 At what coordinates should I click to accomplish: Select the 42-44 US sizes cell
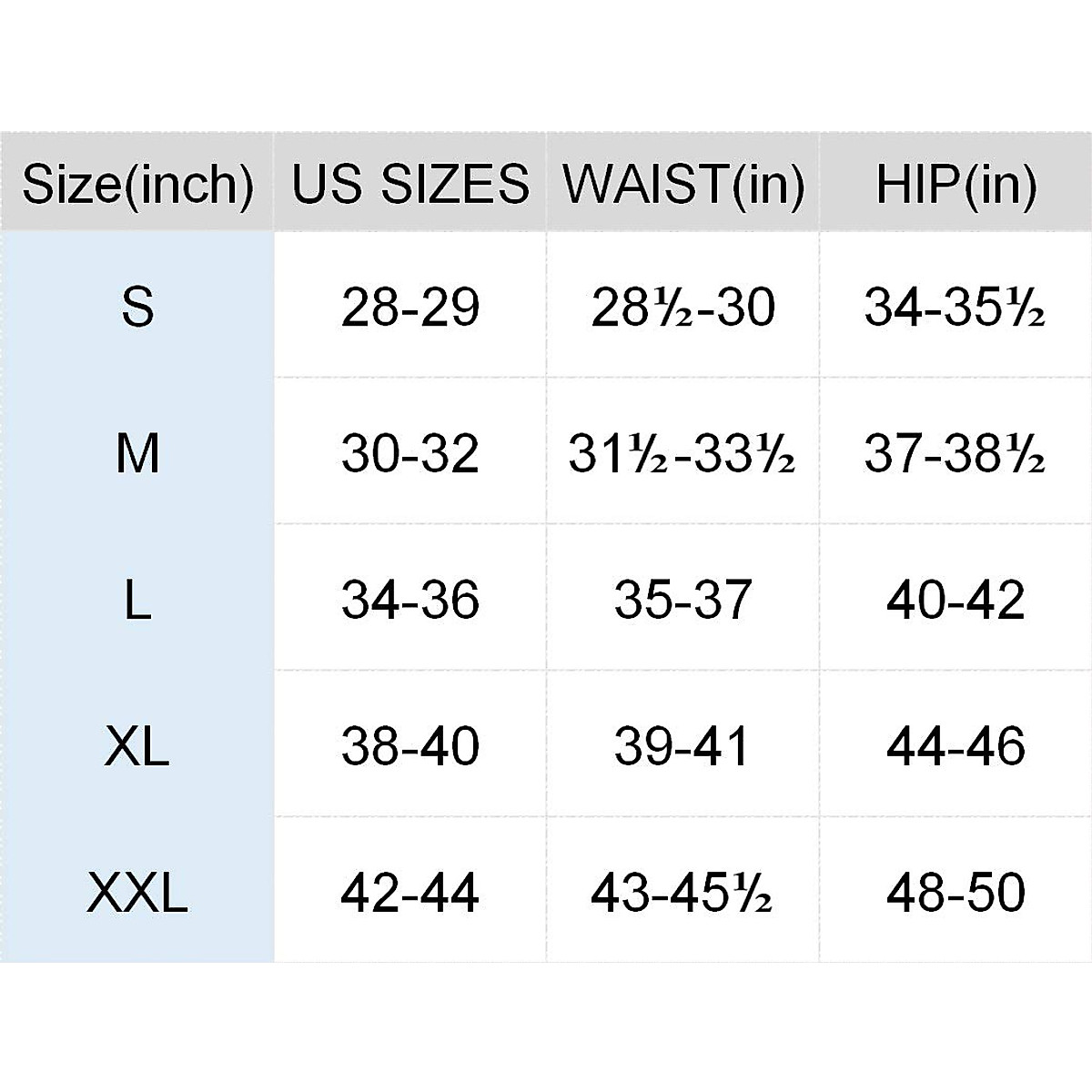[410, 893]
